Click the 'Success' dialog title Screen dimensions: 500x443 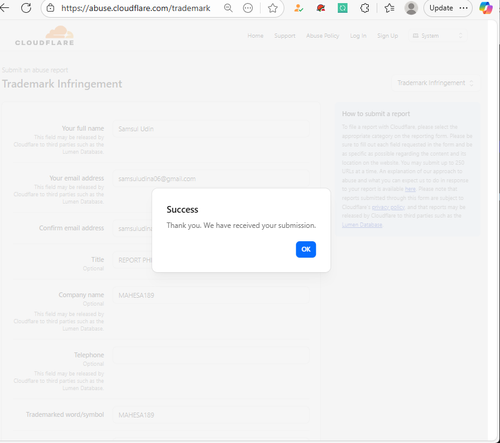[x=182, y=210]
